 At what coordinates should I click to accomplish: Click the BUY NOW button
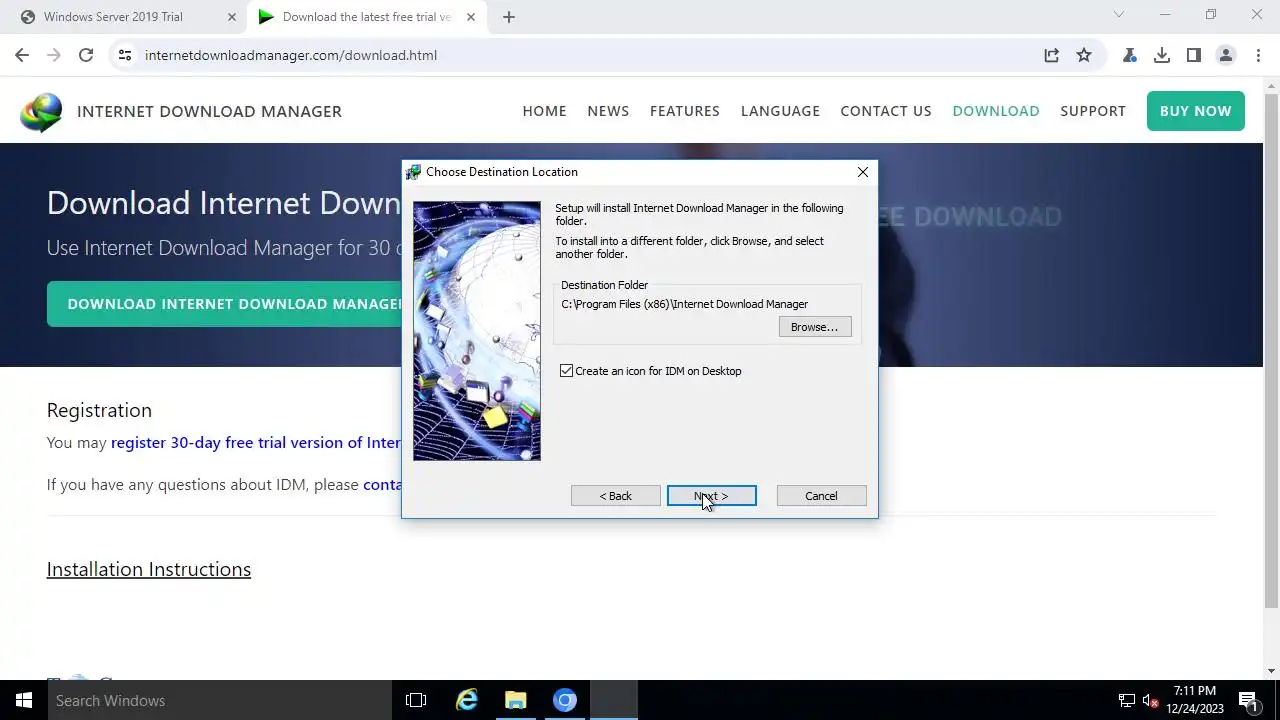tap(1196, 111)
